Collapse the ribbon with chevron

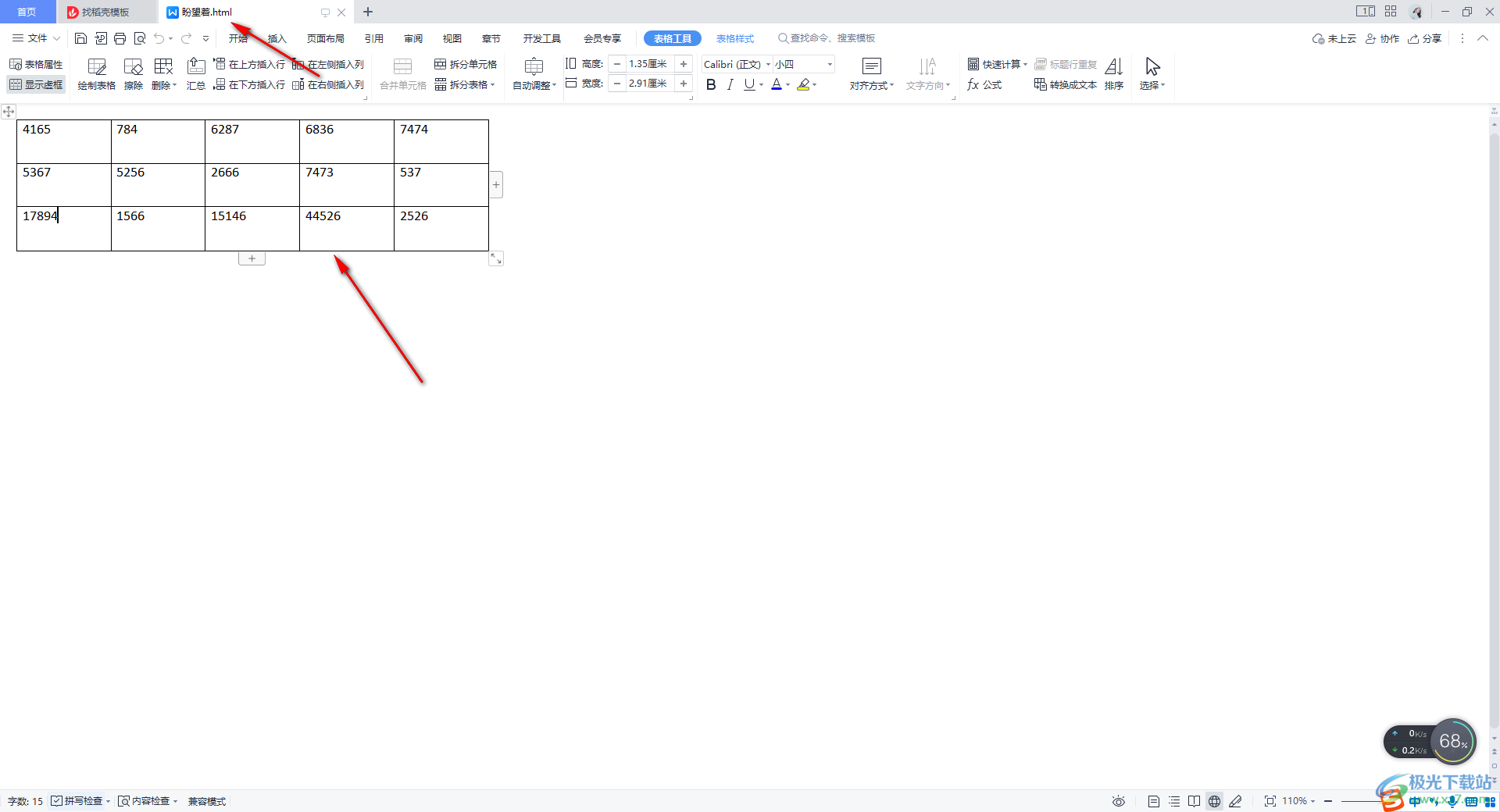[1482, 38]
